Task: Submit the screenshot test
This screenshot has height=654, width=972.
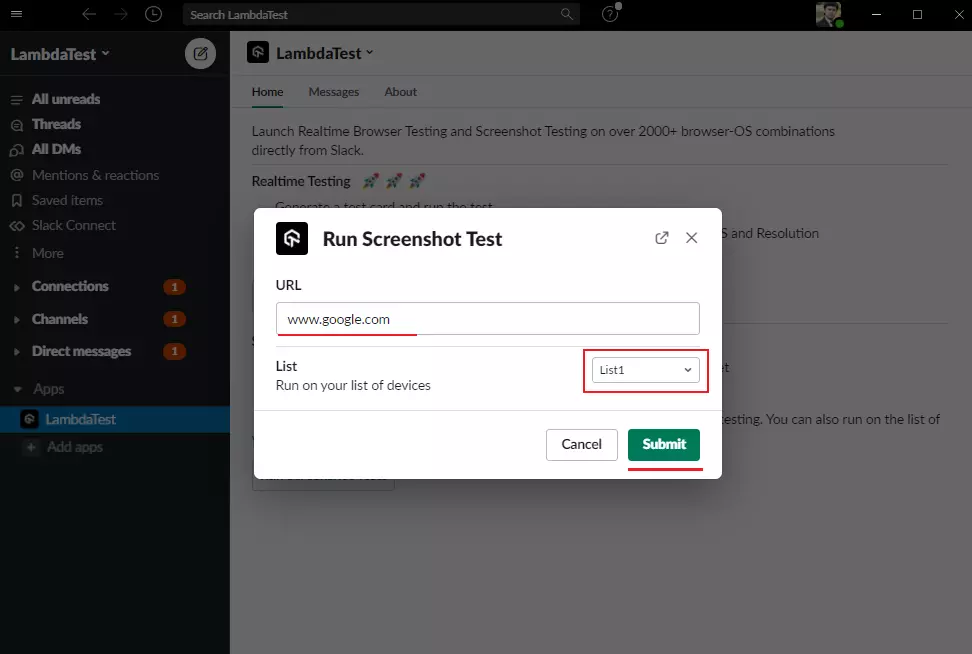Action: (664, 445)
